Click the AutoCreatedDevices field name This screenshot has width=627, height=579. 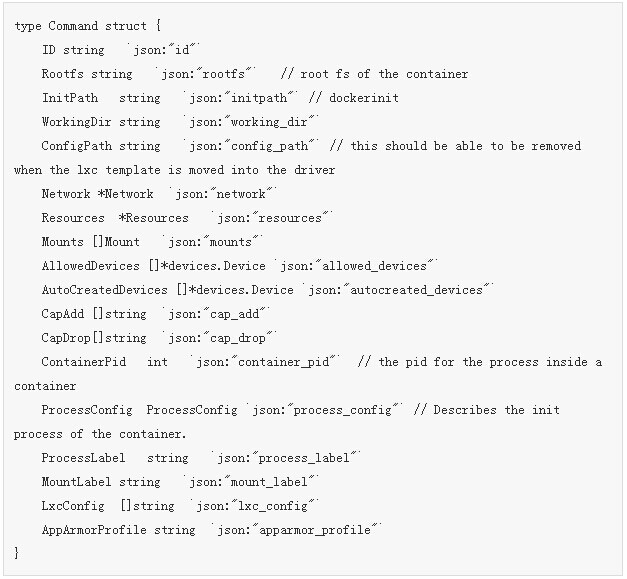[104, 289]
